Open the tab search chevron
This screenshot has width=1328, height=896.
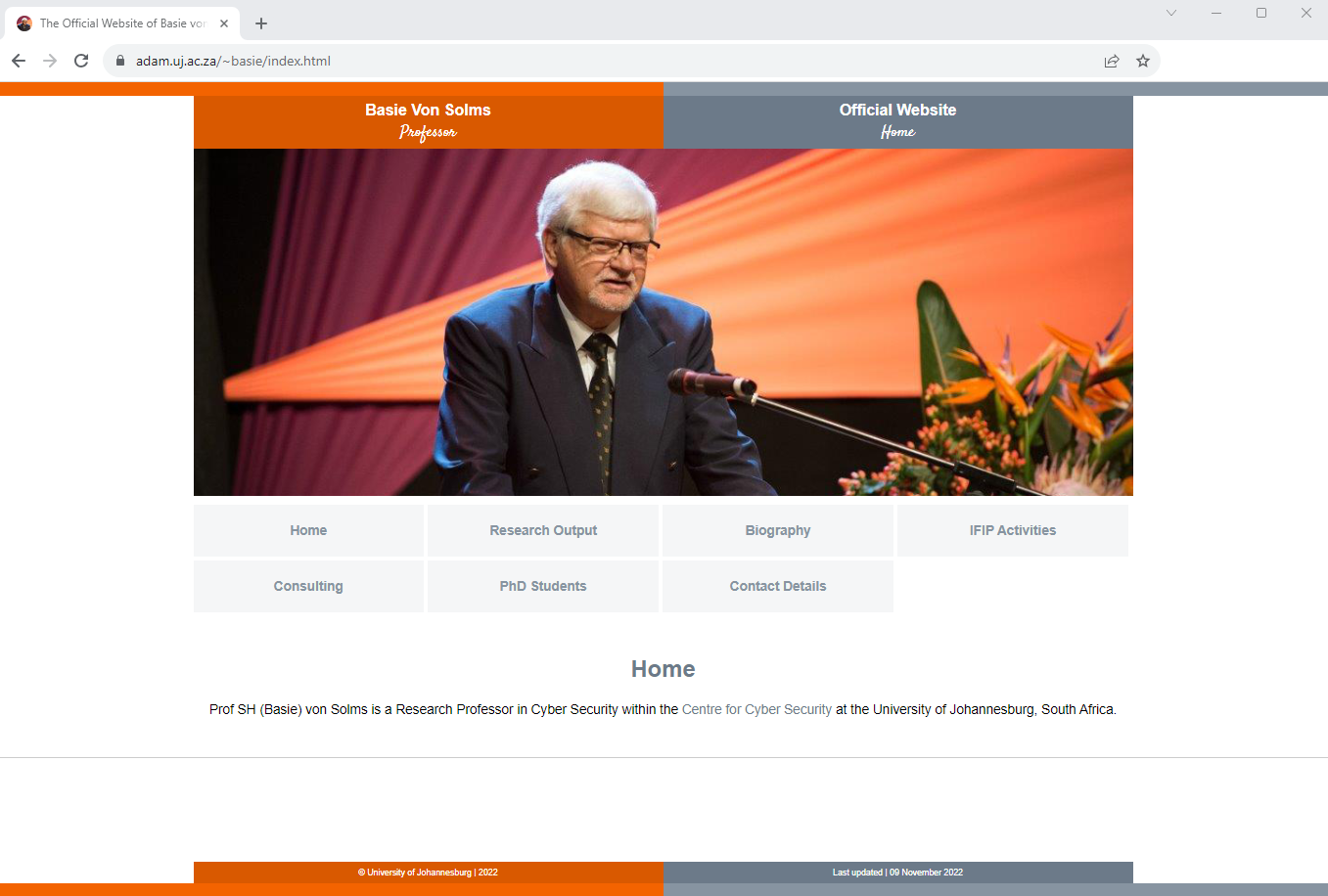(1171, 13)
